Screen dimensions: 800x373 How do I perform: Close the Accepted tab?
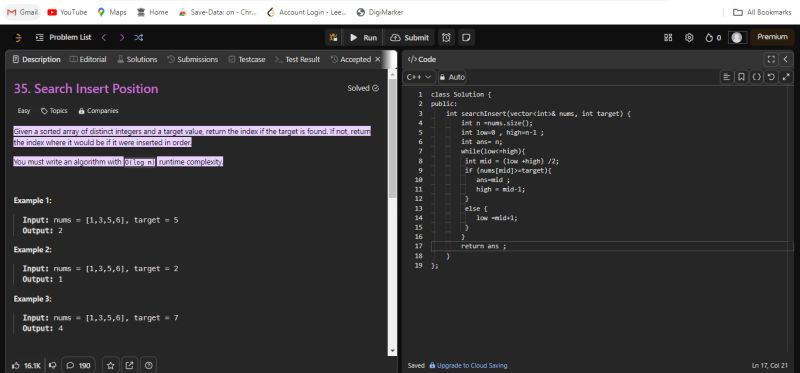pyautogui.click(x=378, y=59)
